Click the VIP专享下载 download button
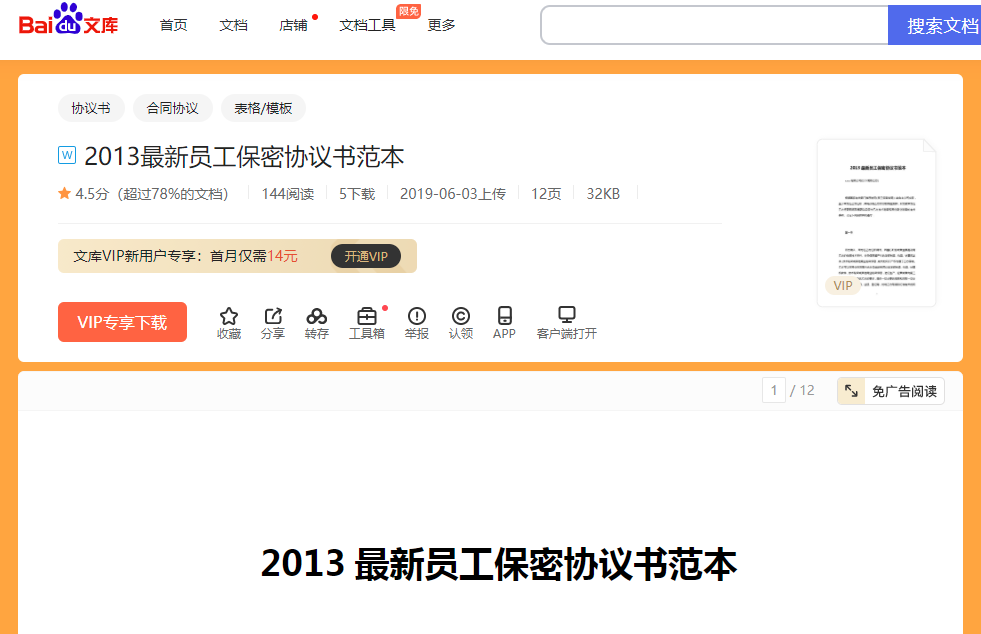This screenshot has height=634, width=981. pos(122,322)
